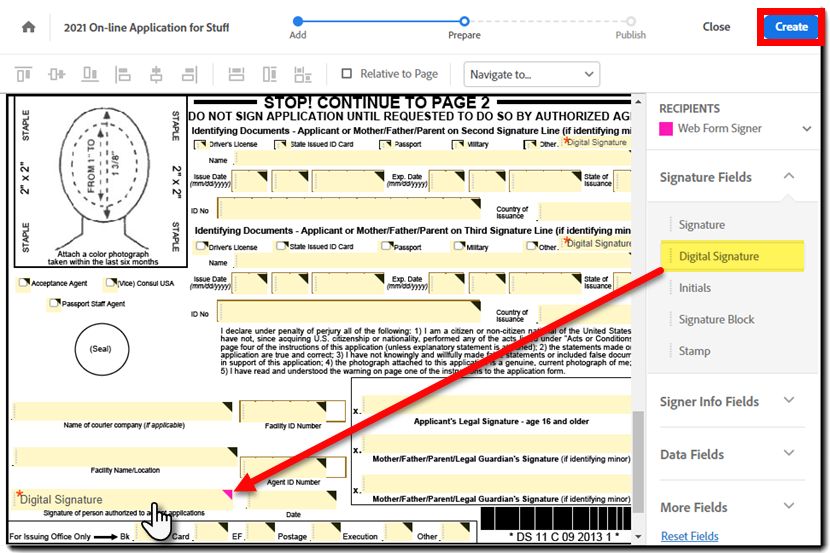The height and width of the screenshot is (553, 830).
Task: Select the Applicant's Legal Signature field
Action: (x=497, y=406)
